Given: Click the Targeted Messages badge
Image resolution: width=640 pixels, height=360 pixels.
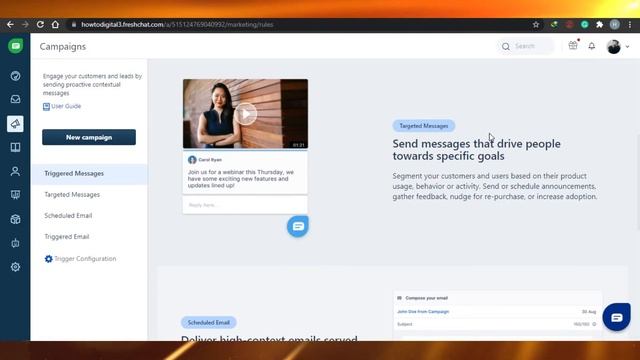Looking at the screenshot, I should 424,126.
